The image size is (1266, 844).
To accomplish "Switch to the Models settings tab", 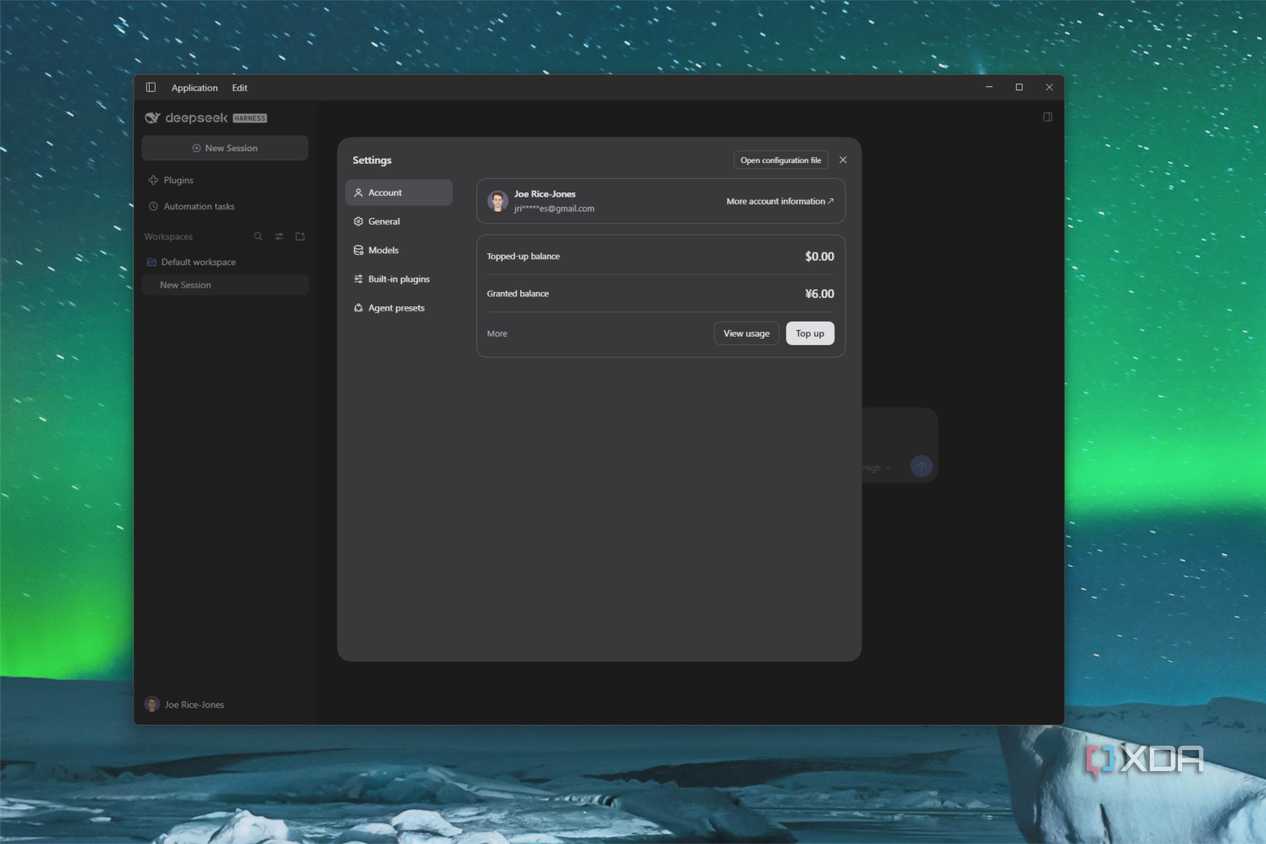I will (x=399, y=250).
